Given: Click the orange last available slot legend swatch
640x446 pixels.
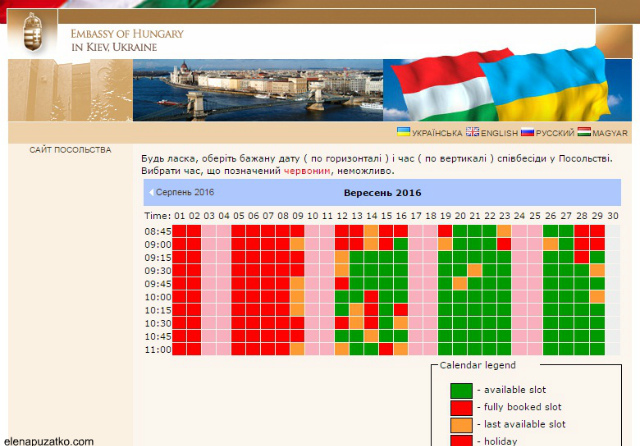Looking at the screenshot, I should [461, 425].
